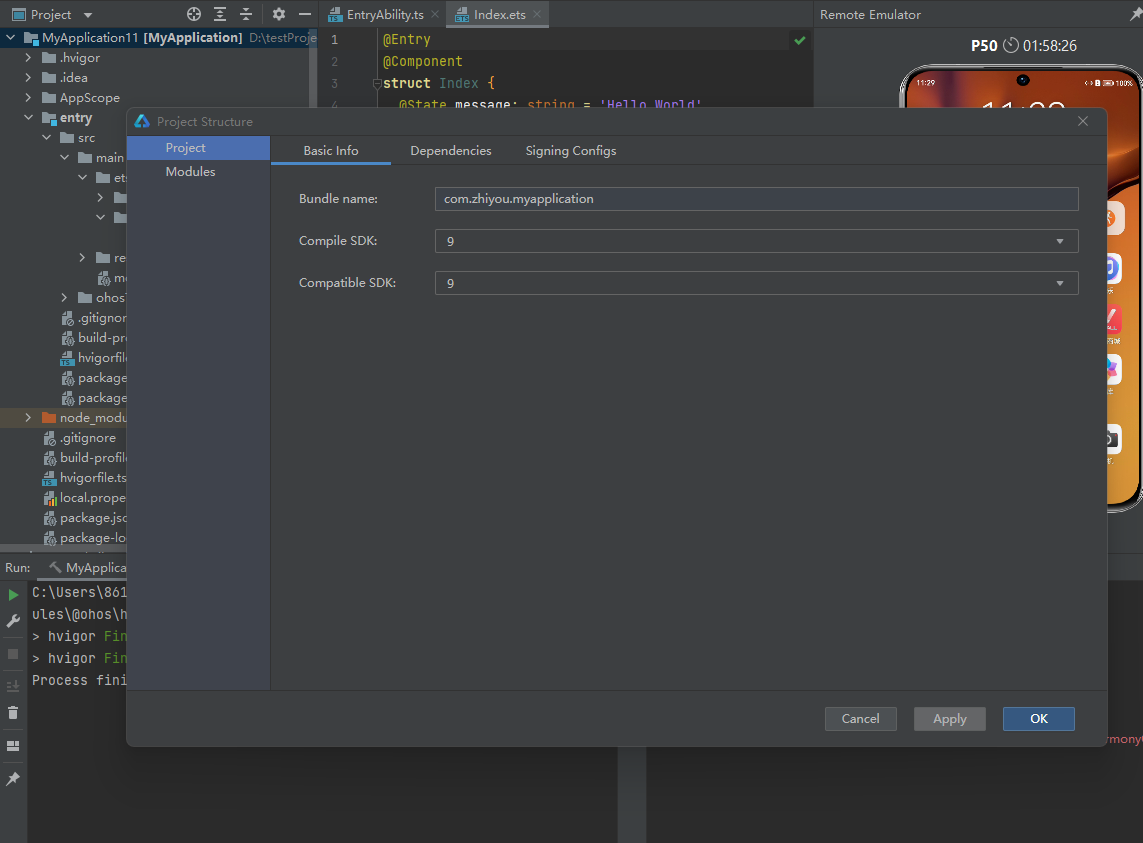Open the Compile SDK dropdown
The width and height of the screenshot is (1143, 843).
[1059, 241]
